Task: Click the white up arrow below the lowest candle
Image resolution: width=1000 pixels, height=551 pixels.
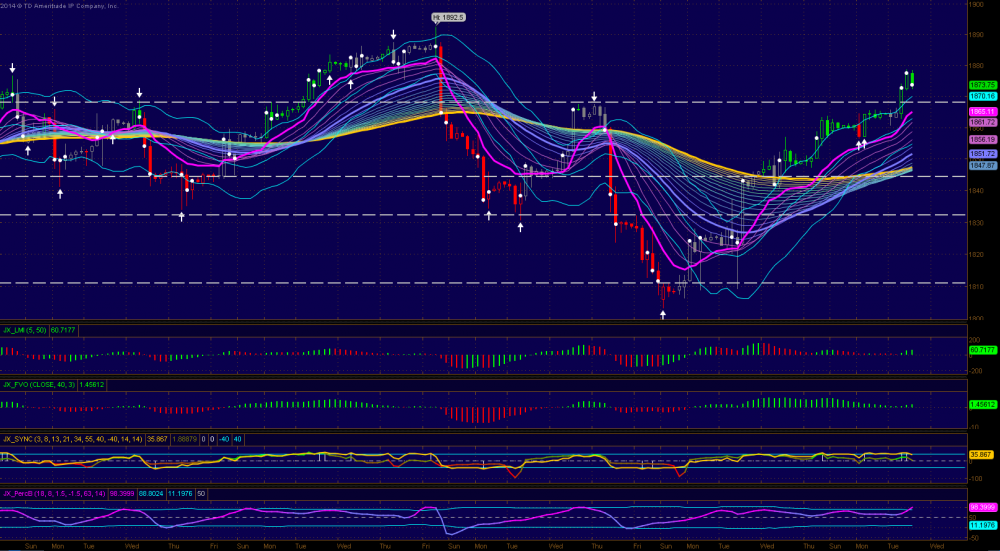Action: click(663, 314)
